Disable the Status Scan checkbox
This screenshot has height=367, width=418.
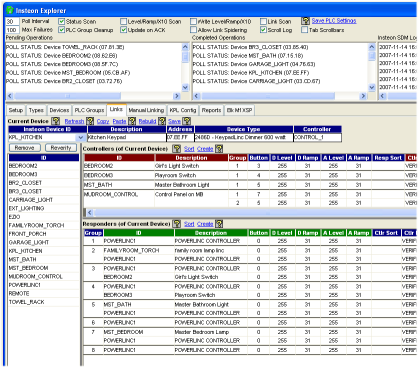[61, 21]
